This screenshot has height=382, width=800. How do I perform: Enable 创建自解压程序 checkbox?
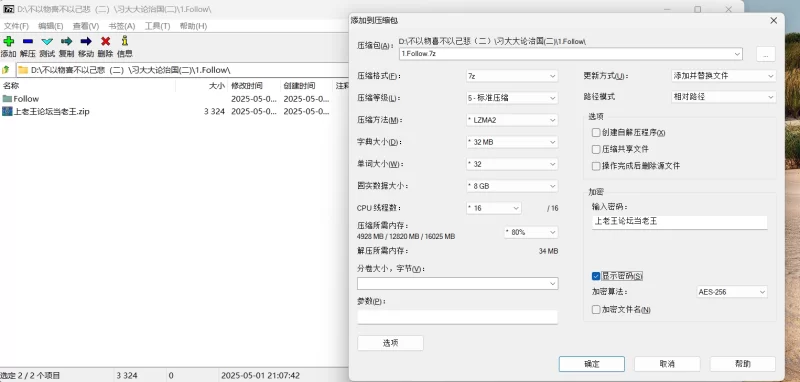[x=595, y=133]
